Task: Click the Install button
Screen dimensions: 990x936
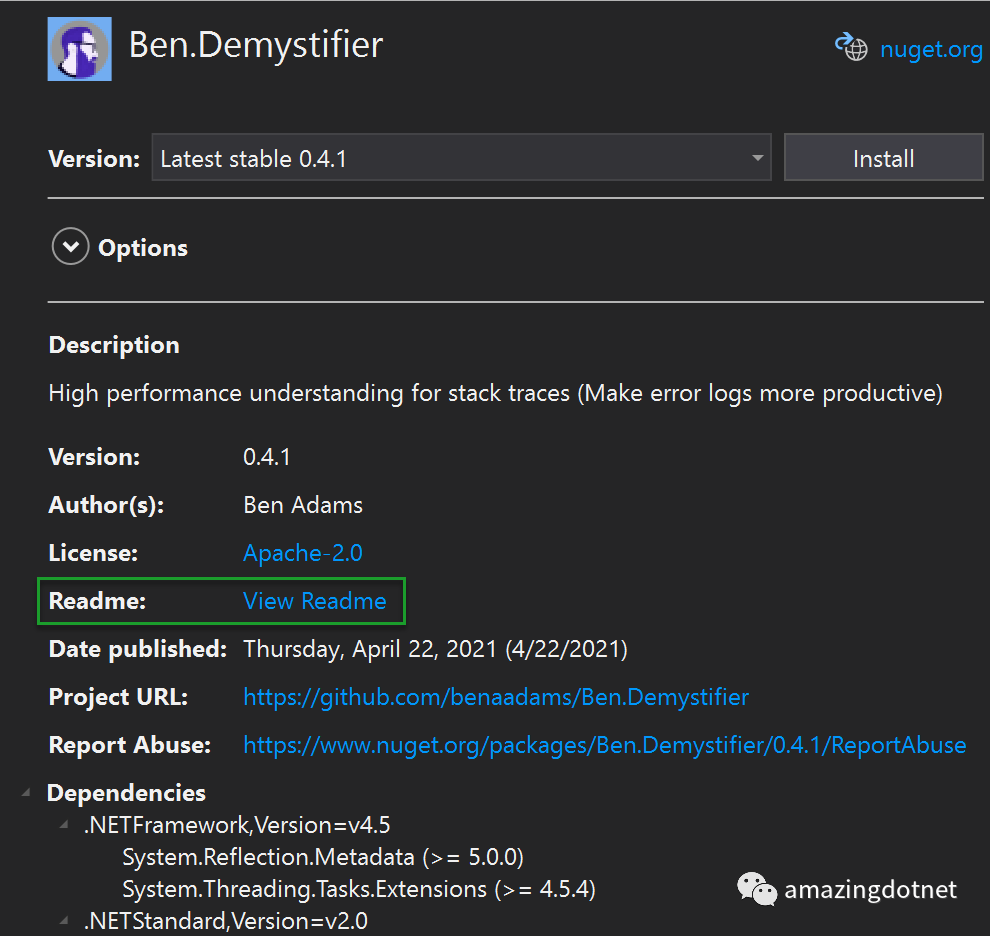Action: tap(883, 158)
